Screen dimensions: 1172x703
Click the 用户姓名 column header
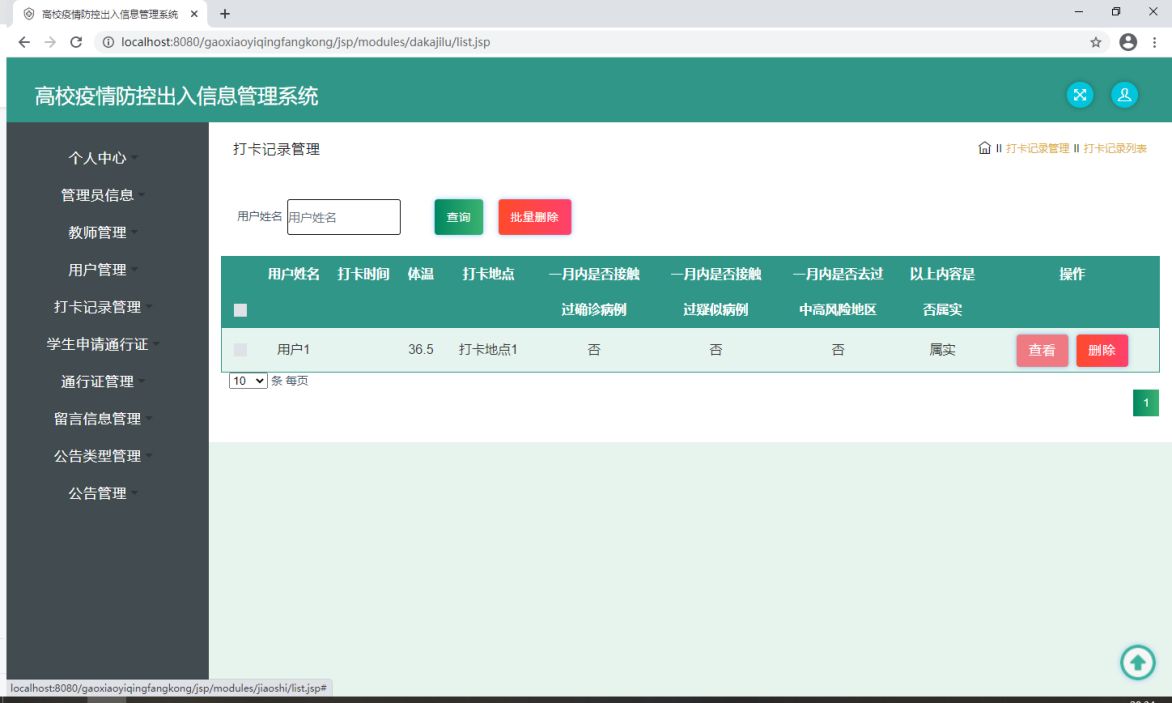pyautogui.click(x=294, y=274)
